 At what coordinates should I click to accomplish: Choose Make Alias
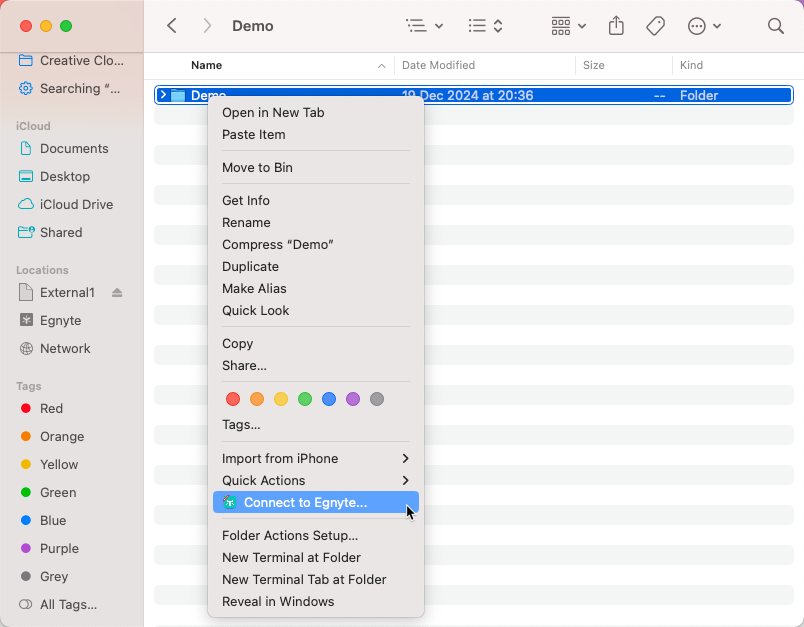click(316, 288)
